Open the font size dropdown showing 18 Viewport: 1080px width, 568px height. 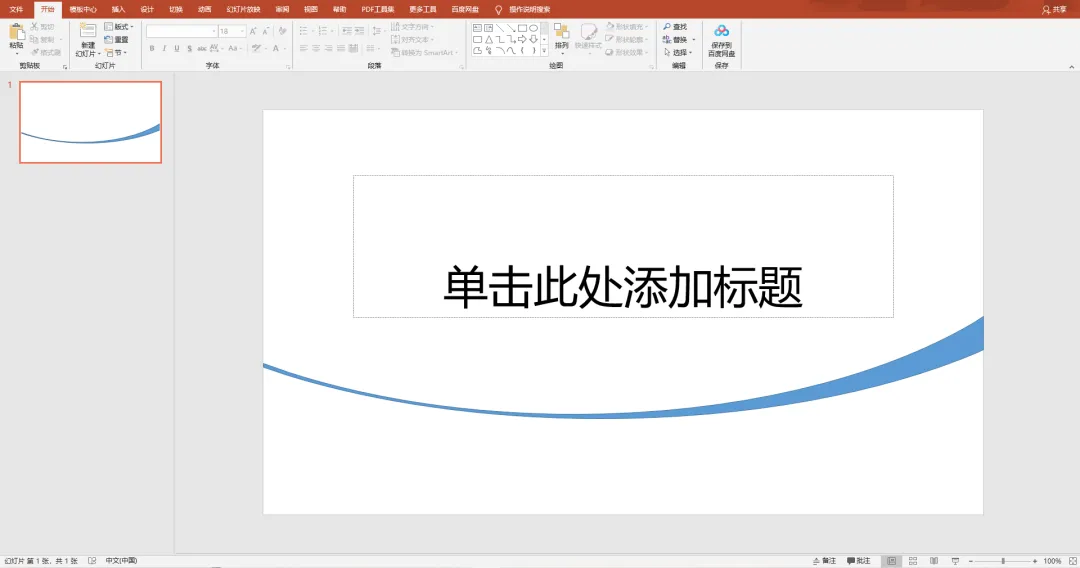pyautogui.click(x=232, y=31)
